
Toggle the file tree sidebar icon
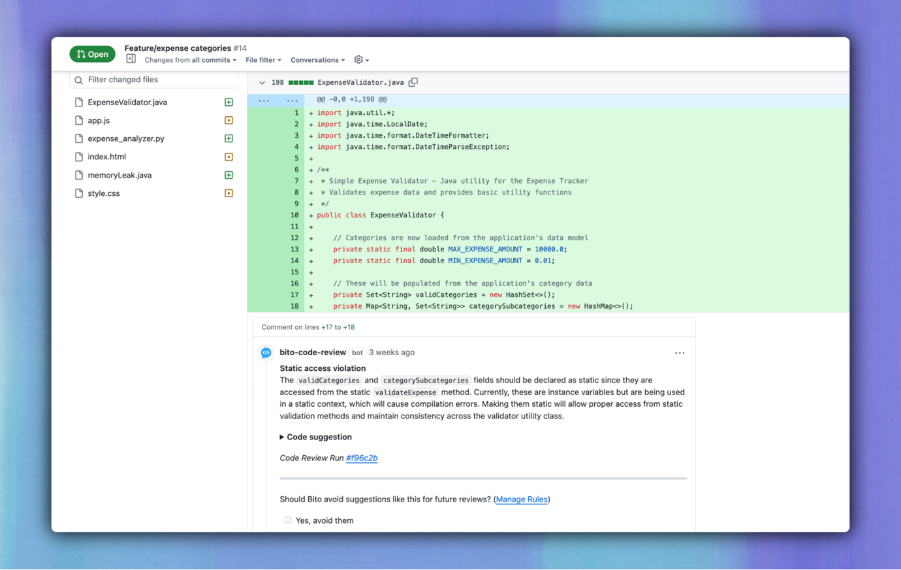[131, 60]
